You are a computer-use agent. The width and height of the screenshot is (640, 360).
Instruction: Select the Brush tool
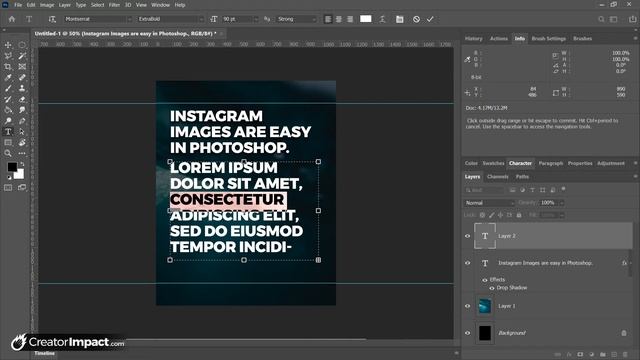pyautogui.click(x=8, y=88)
